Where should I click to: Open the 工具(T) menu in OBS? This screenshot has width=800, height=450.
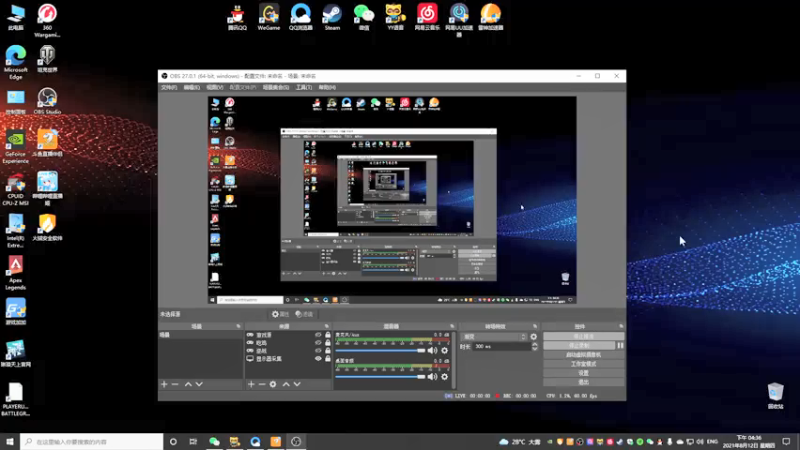[304, 87]
